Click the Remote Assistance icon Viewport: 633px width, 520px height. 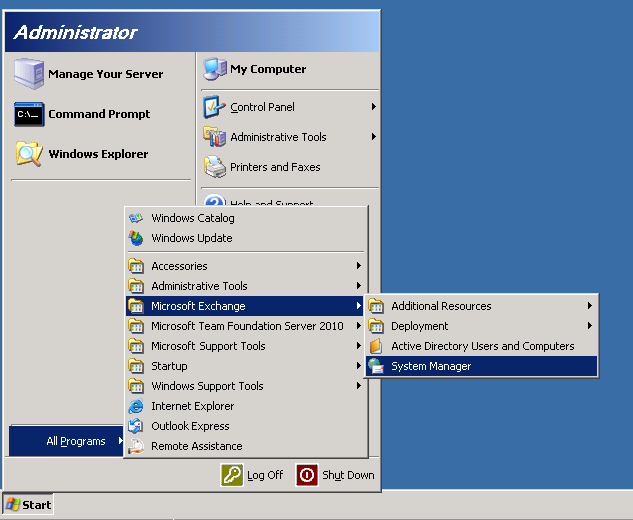(136, 446)
